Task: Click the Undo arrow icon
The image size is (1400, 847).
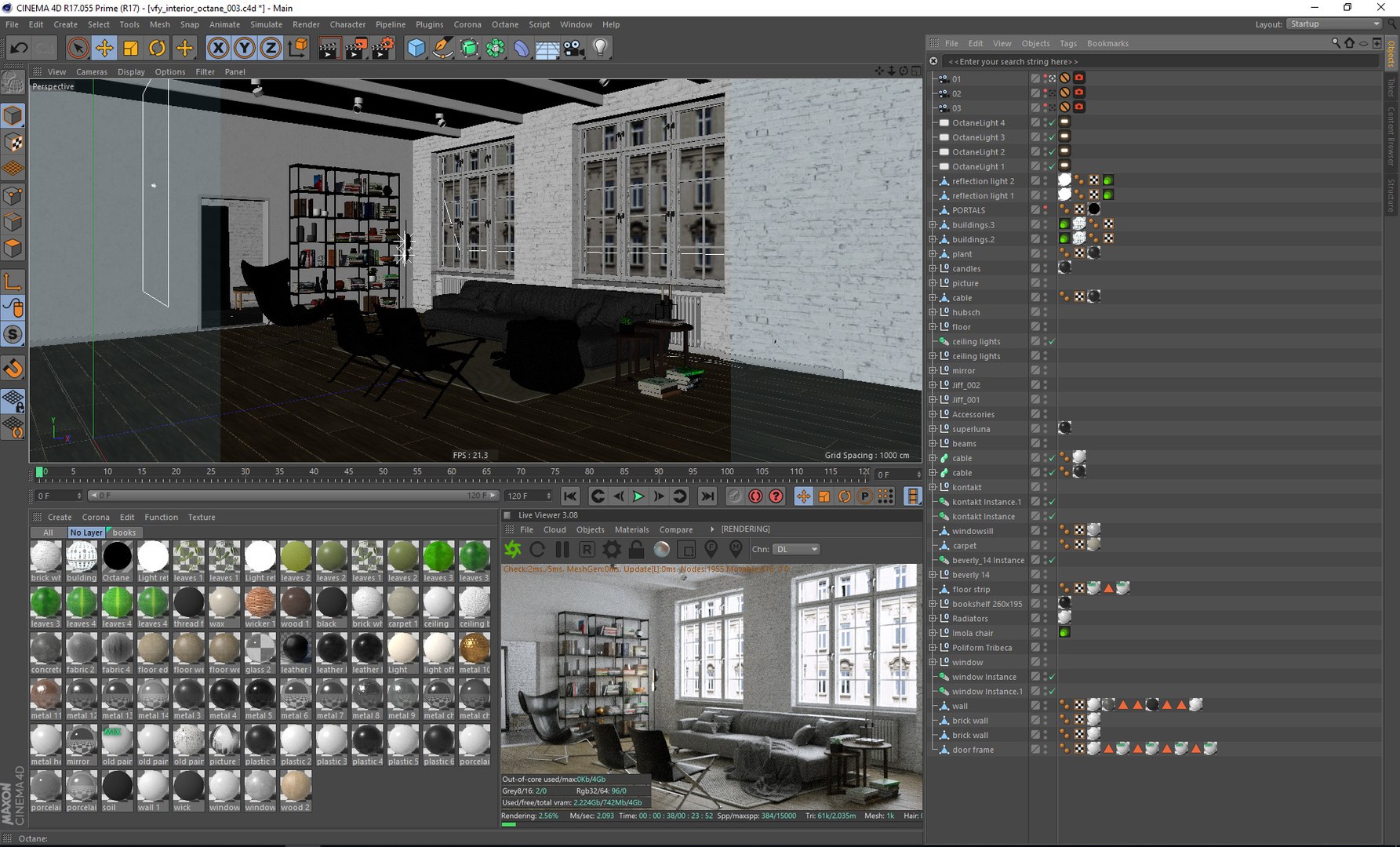Action: (19, 49)
